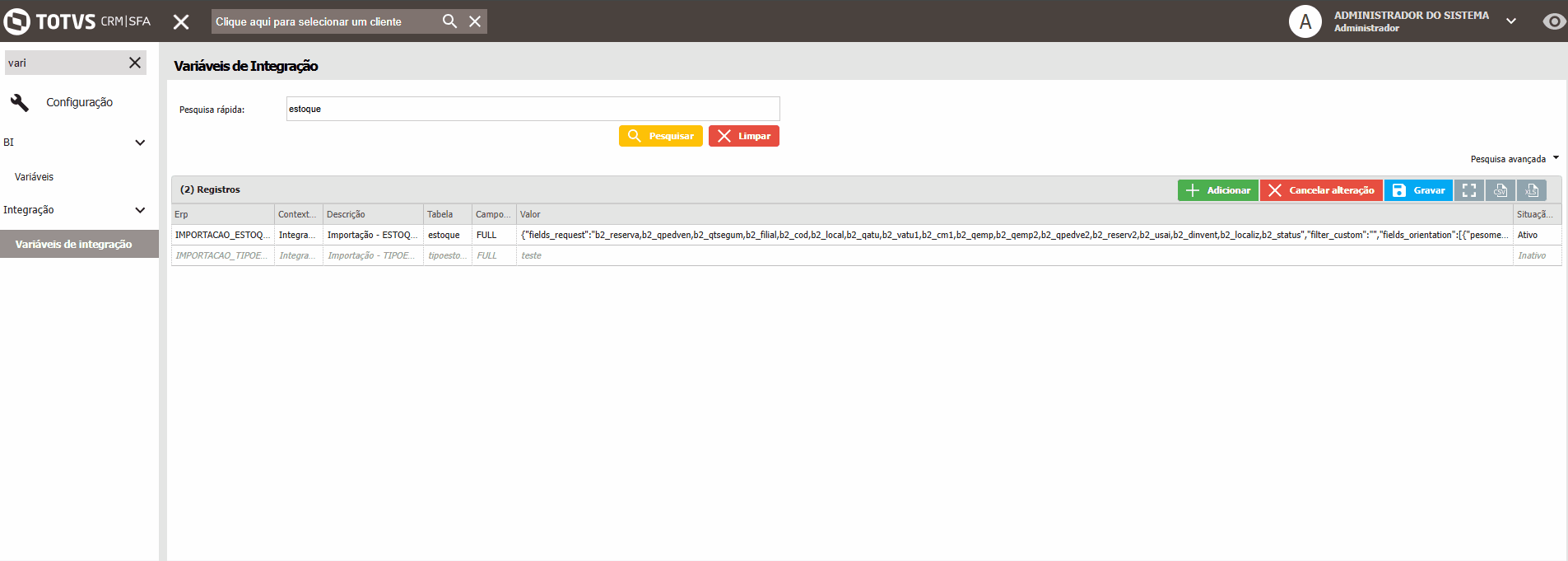The width and height of the screenshot is (1568, 561).
Task: Click the 'Inativo' status cell
Action: tap(1537, 255)
